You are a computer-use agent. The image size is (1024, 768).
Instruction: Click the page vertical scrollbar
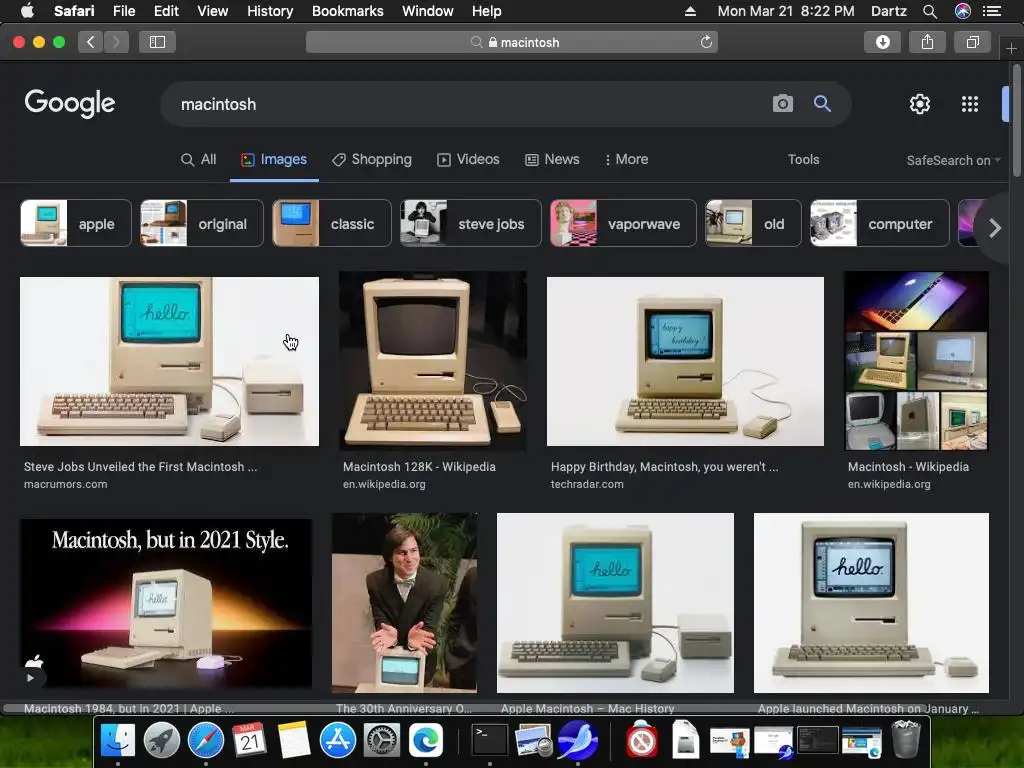(1017, 121)
